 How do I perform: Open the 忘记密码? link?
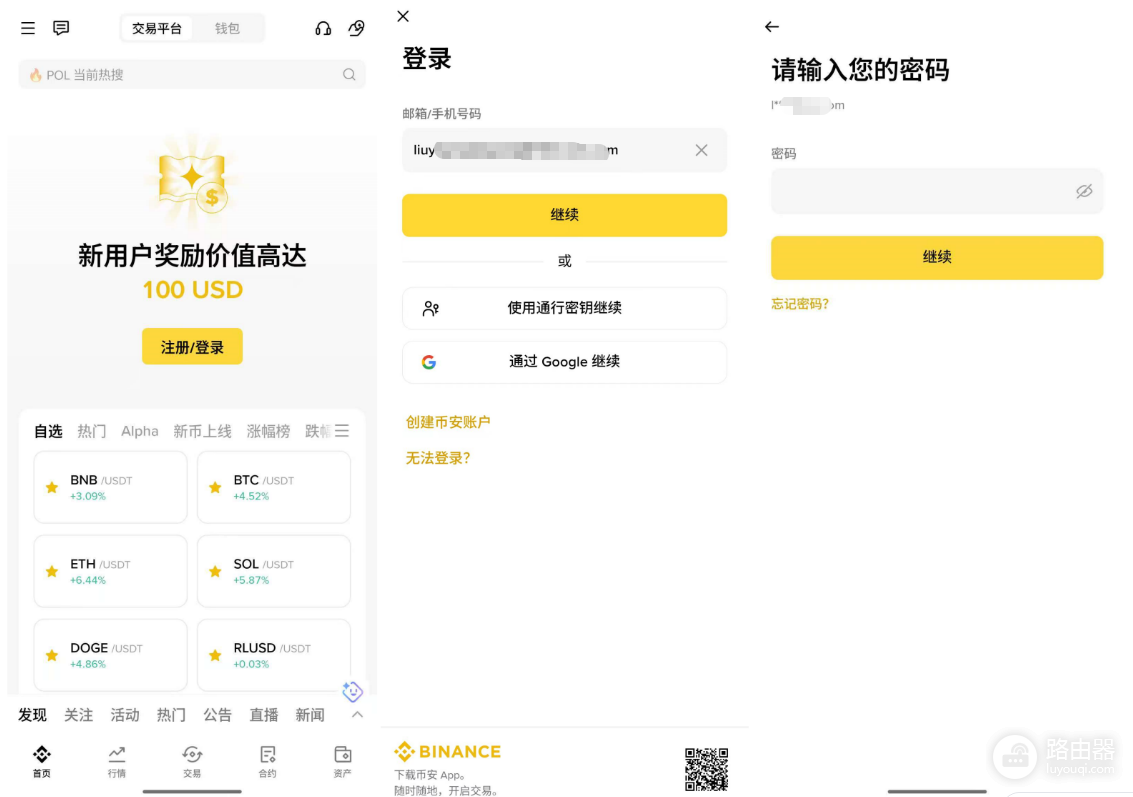click(x=800, y=304)
